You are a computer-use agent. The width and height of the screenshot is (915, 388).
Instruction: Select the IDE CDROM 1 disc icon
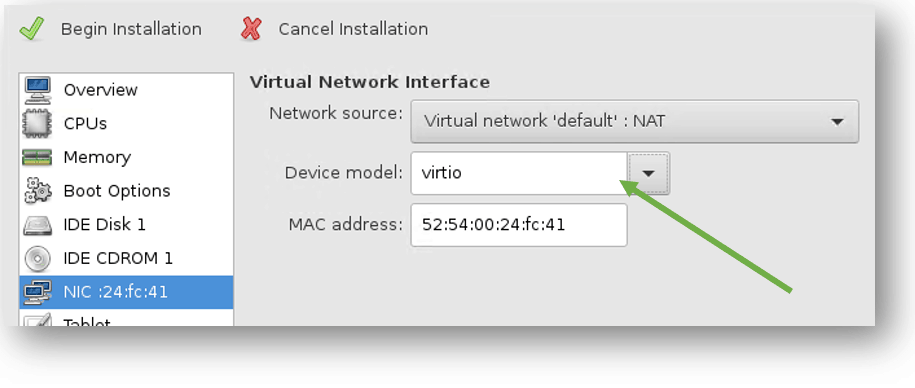pos(37,258)
